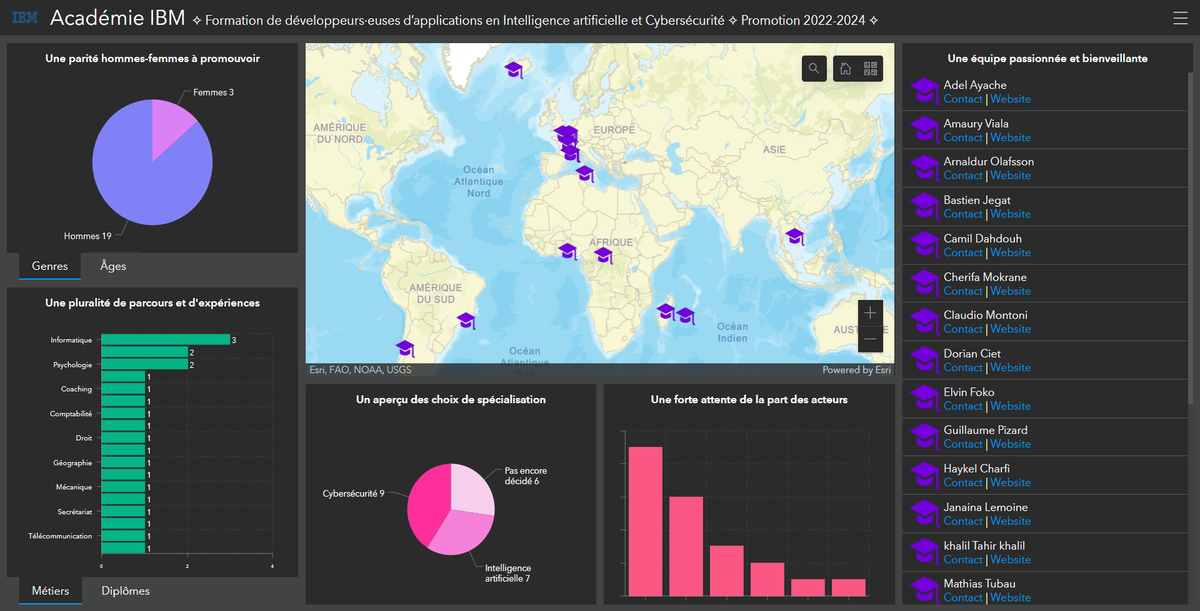Click the graduation cap icon beside Bastien Jegat
This screenshot has height=611, width=1200.
click(924, 207)
